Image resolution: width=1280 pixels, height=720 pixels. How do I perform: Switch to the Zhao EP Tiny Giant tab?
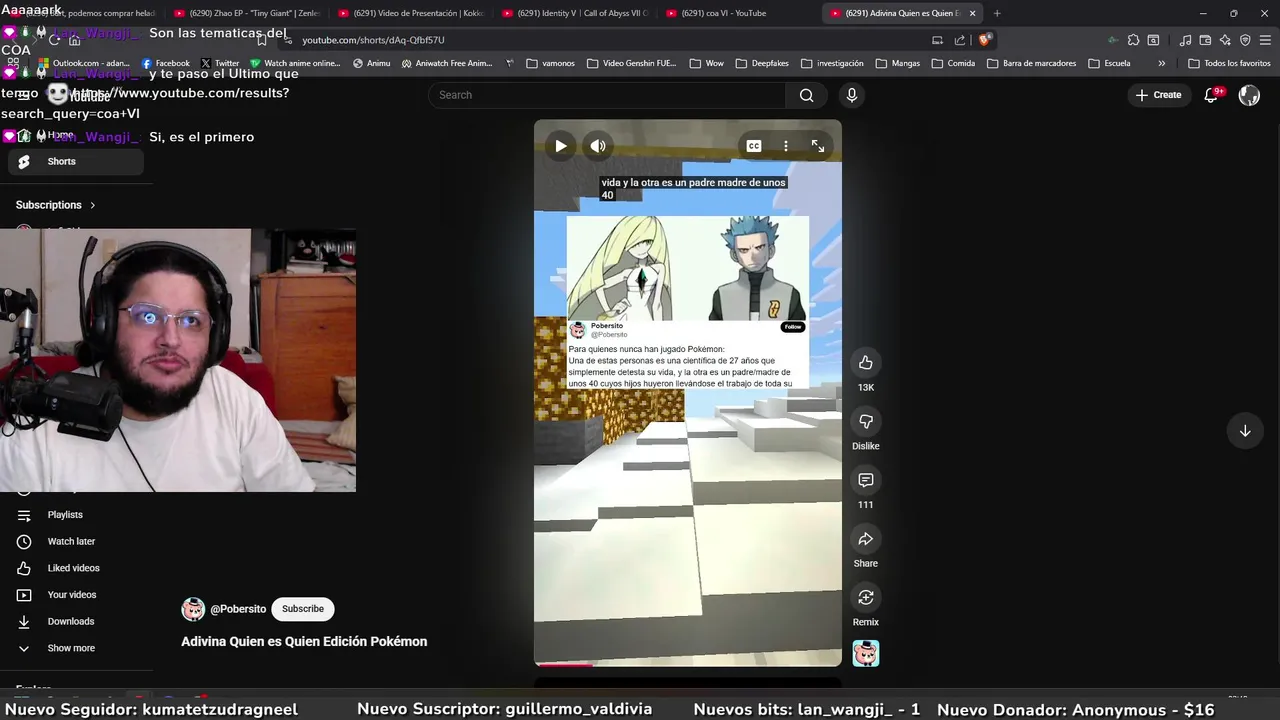point(246,13)
